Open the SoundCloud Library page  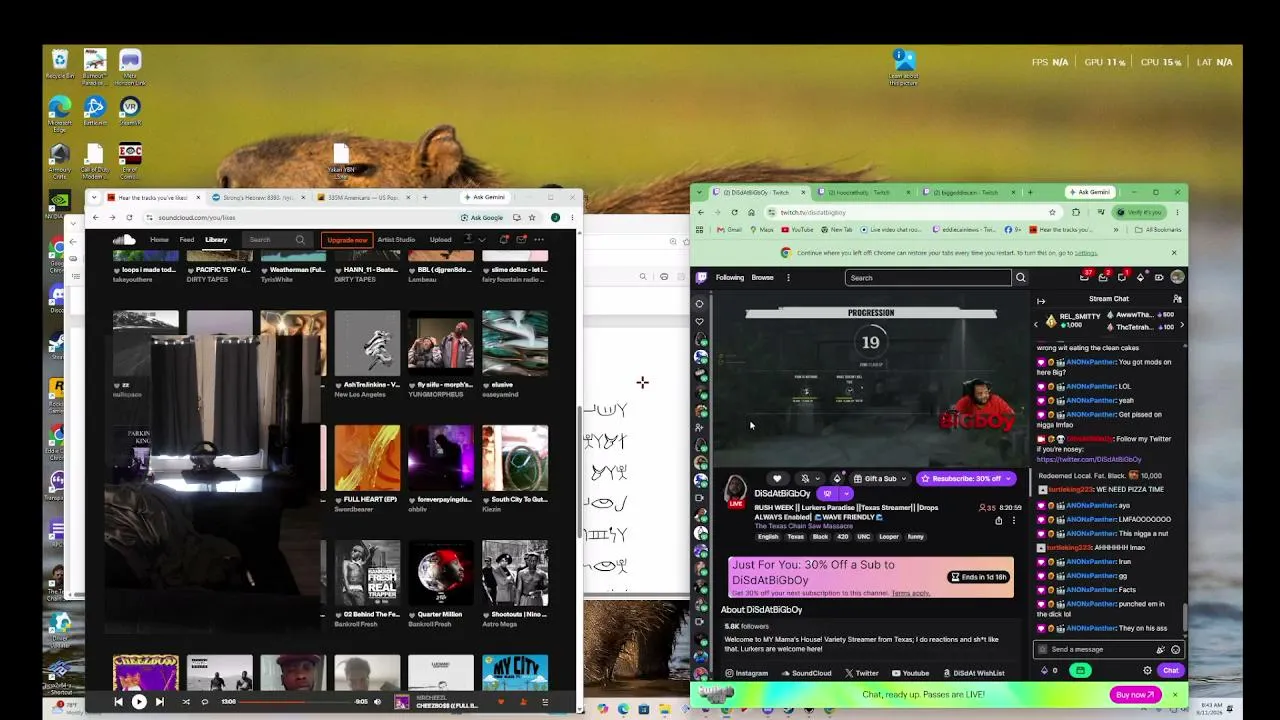(x=216, y=240)
